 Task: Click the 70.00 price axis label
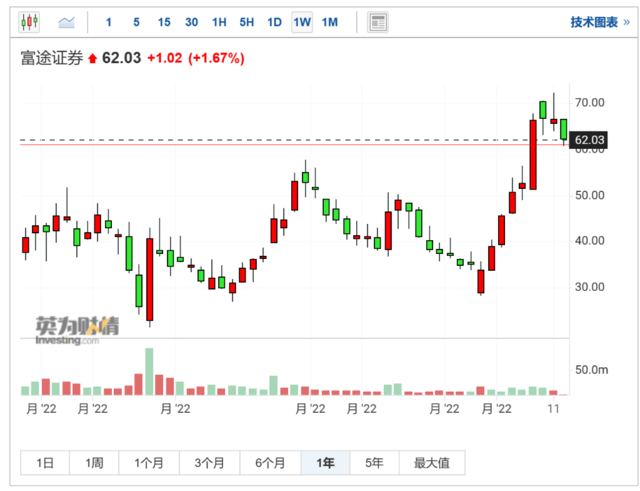click(589, 102)
